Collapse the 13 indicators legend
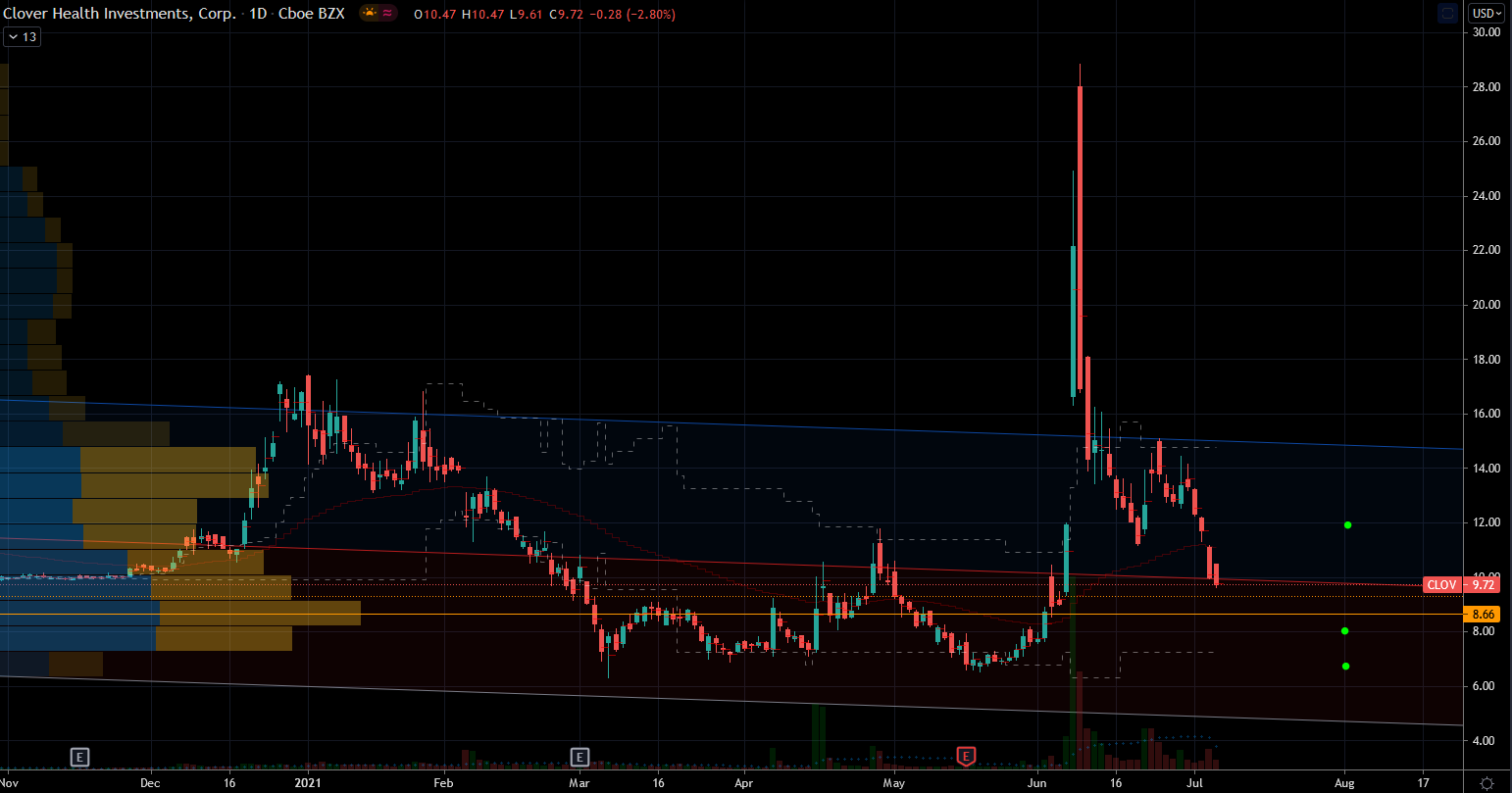 point(23,37)
